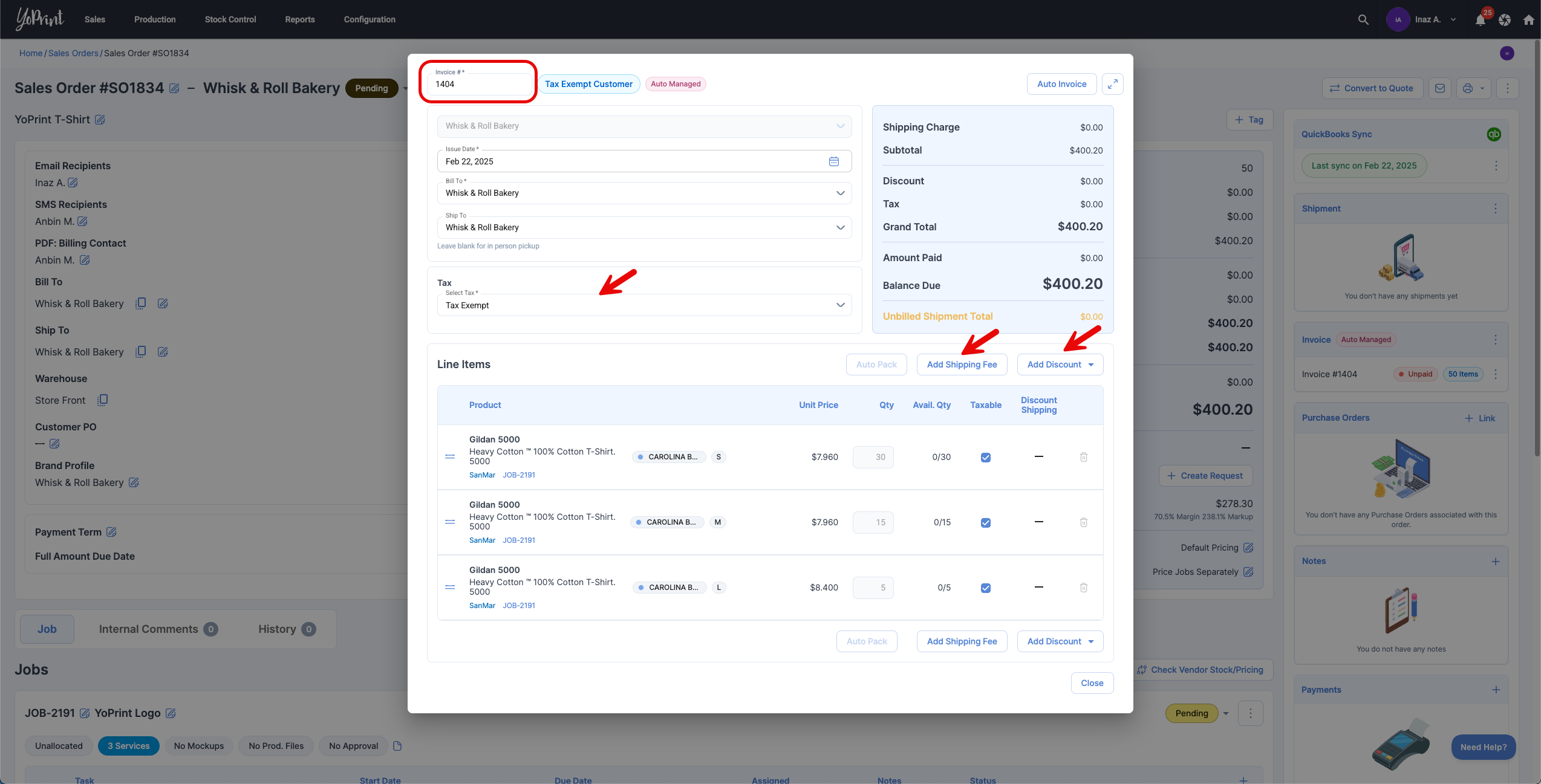Open the Production menu
Image resolution: width=1541 pixels, height=784 pixels.
[x=155, y=19]
